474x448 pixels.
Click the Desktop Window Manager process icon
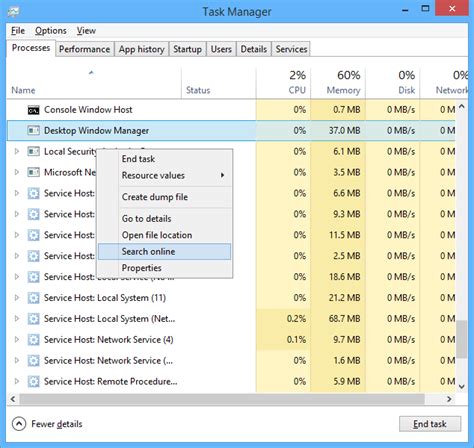click(33, 130)
